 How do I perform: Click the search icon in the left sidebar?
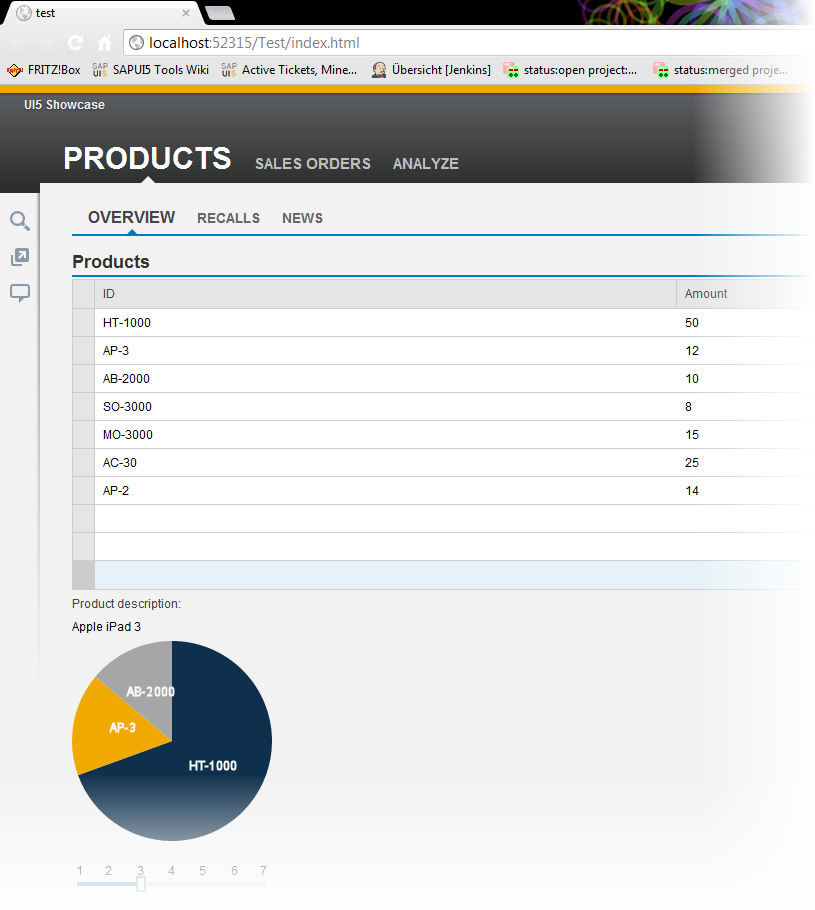point(20,221)
